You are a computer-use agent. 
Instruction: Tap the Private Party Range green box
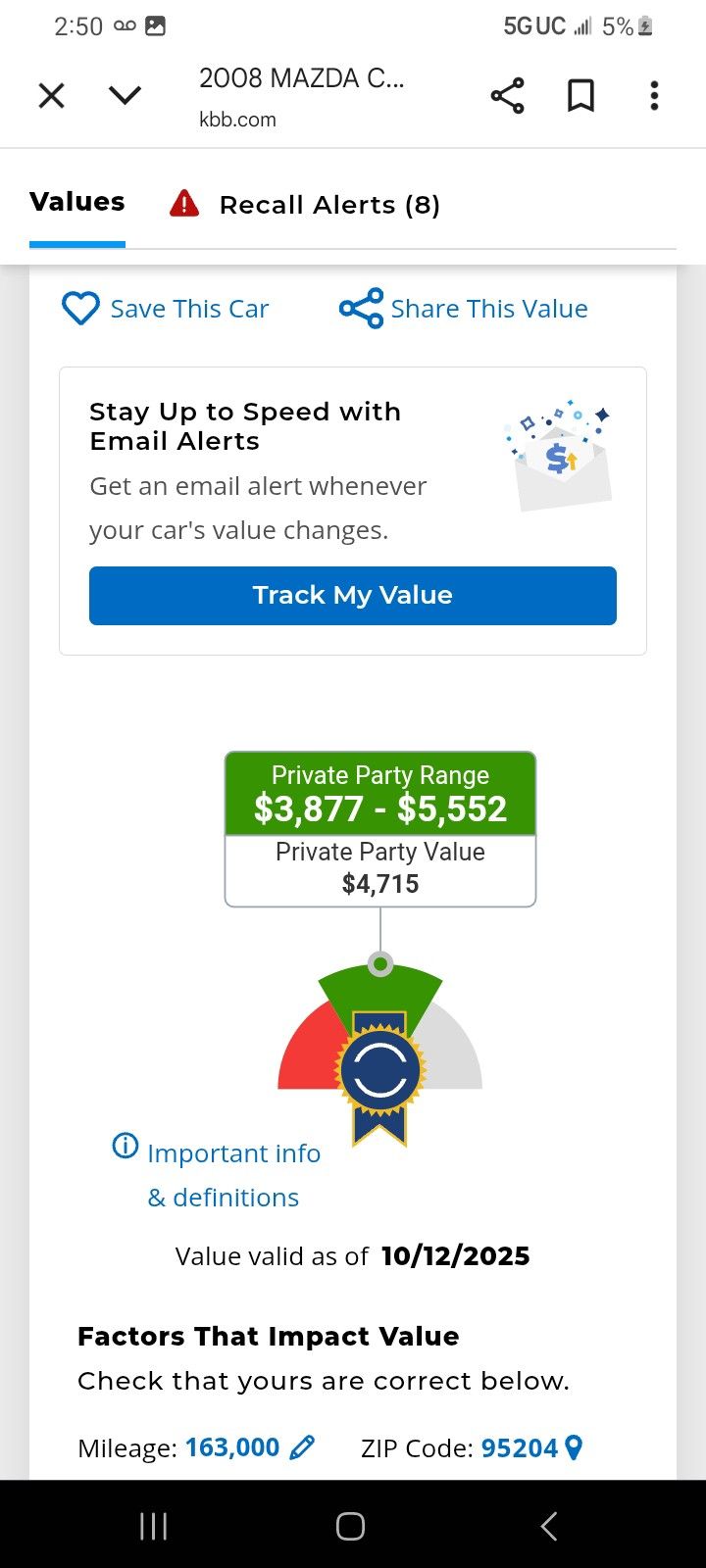tap(380, 794)
